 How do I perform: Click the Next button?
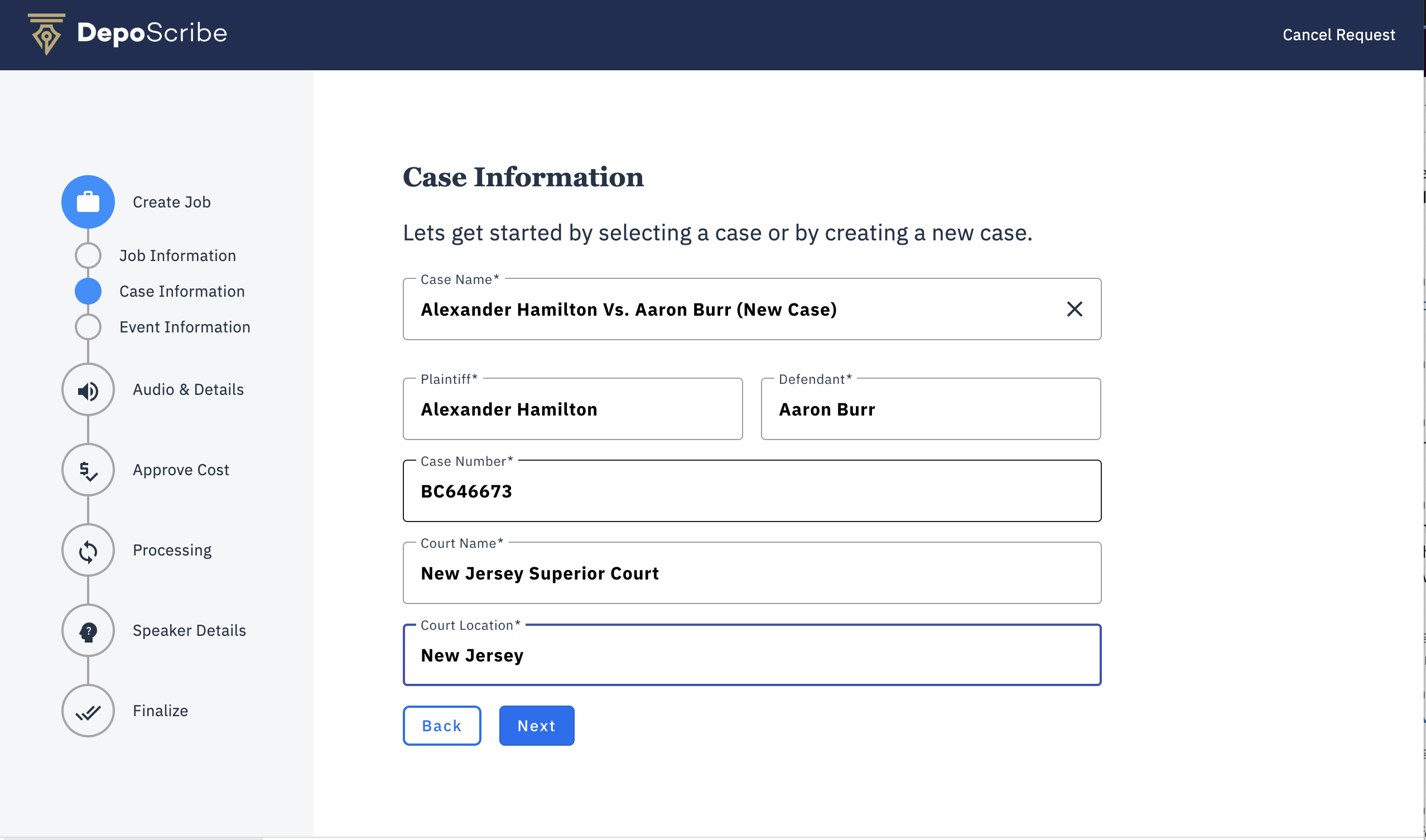pos(536,726)
